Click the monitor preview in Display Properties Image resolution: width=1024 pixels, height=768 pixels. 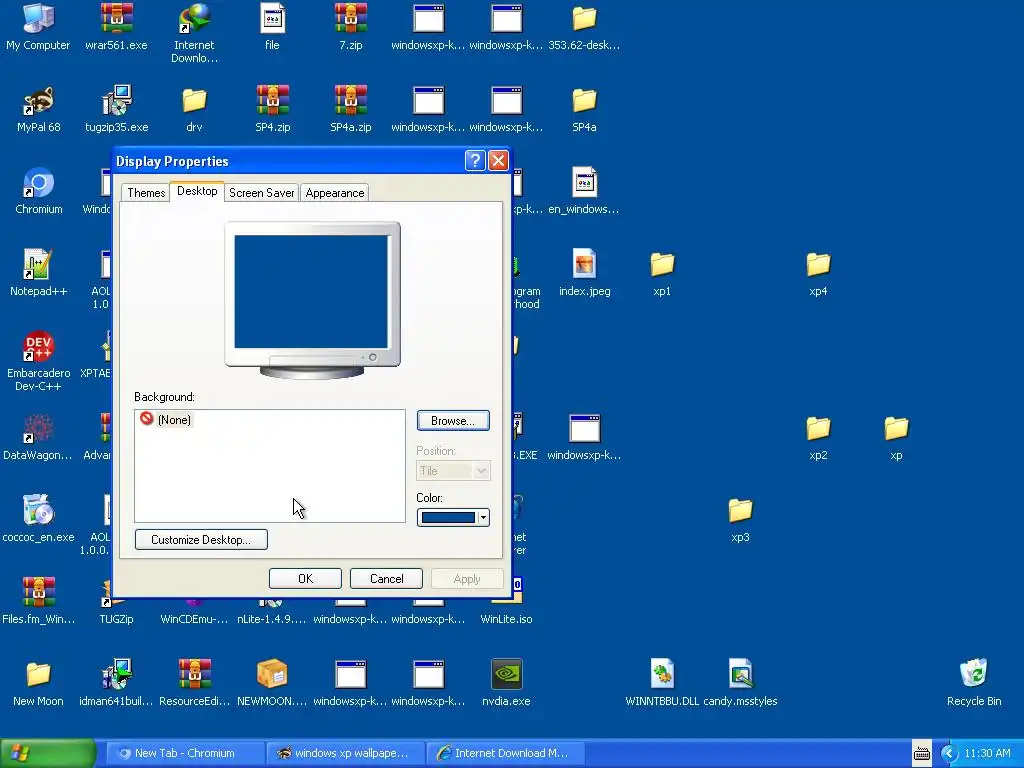(312, 300)
